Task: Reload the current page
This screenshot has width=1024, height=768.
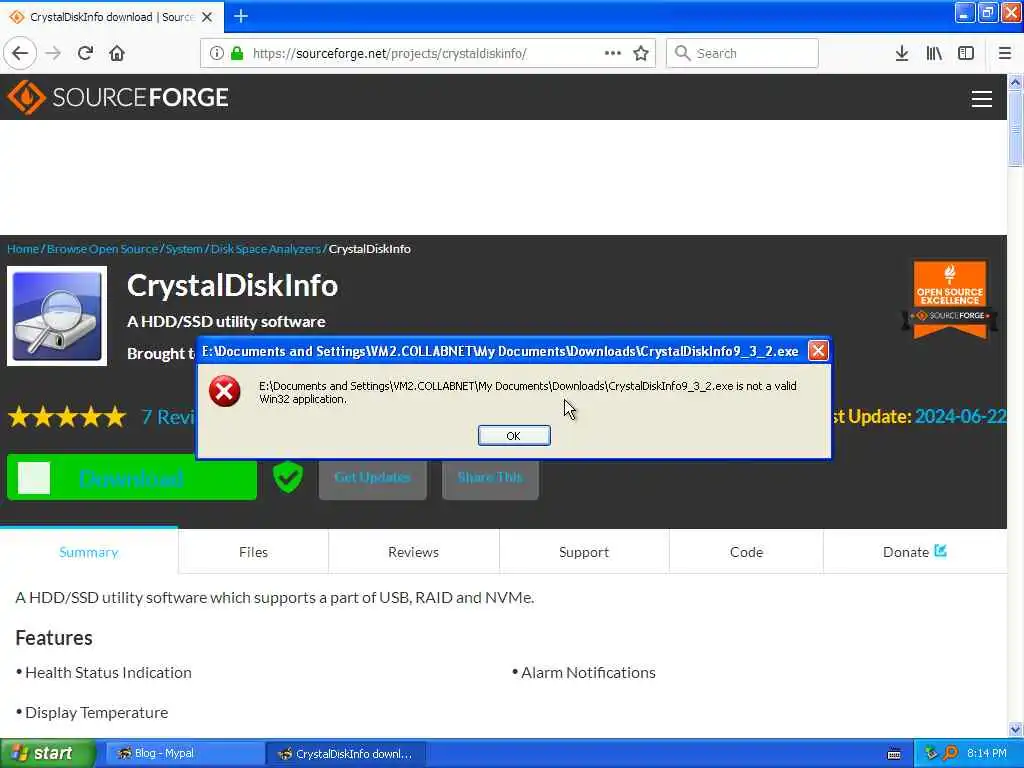Action: (85, 53)
